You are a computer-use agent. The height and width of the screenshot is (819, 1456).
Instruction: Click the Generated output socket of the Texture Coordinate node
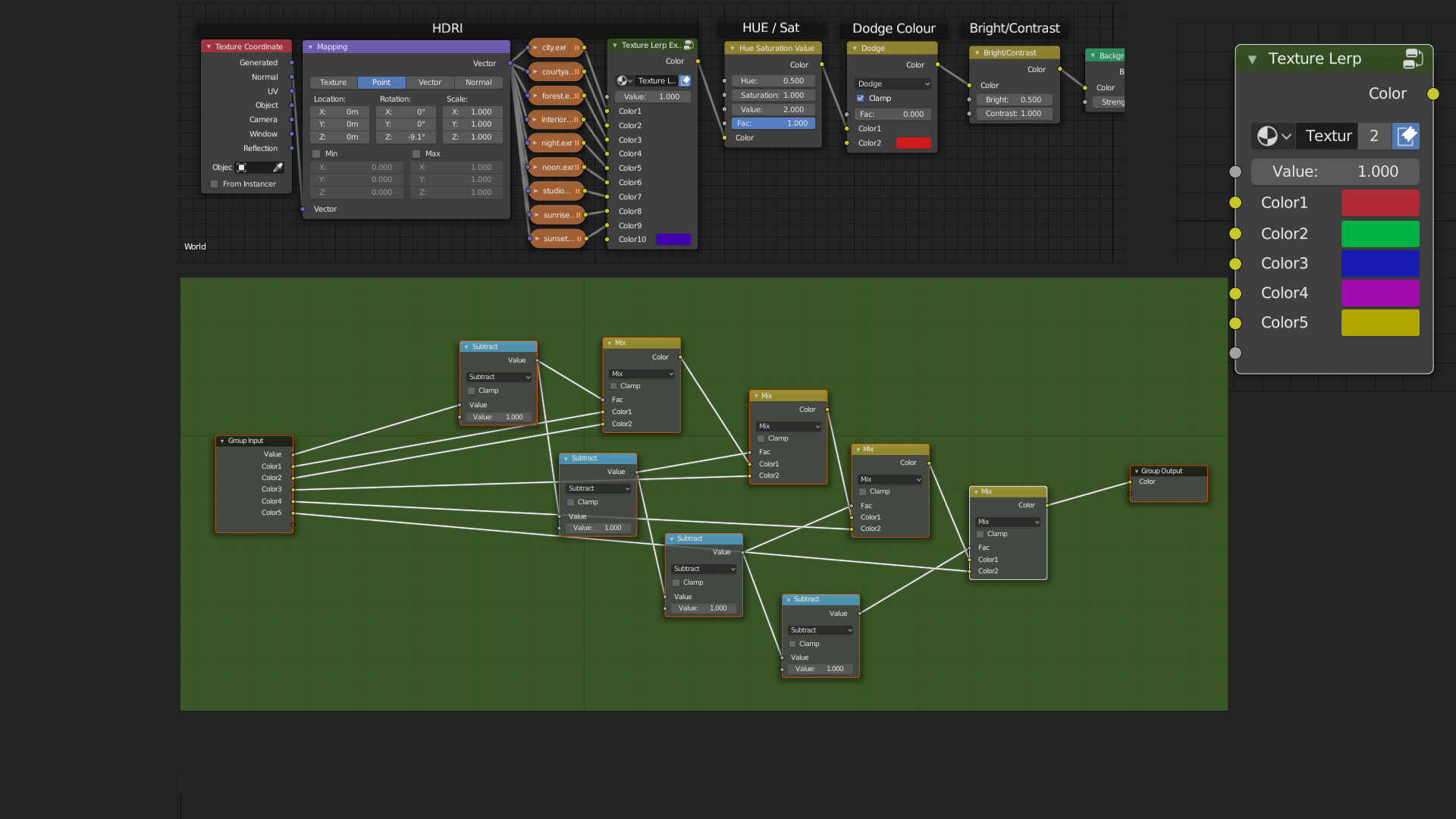pos(292,63)
